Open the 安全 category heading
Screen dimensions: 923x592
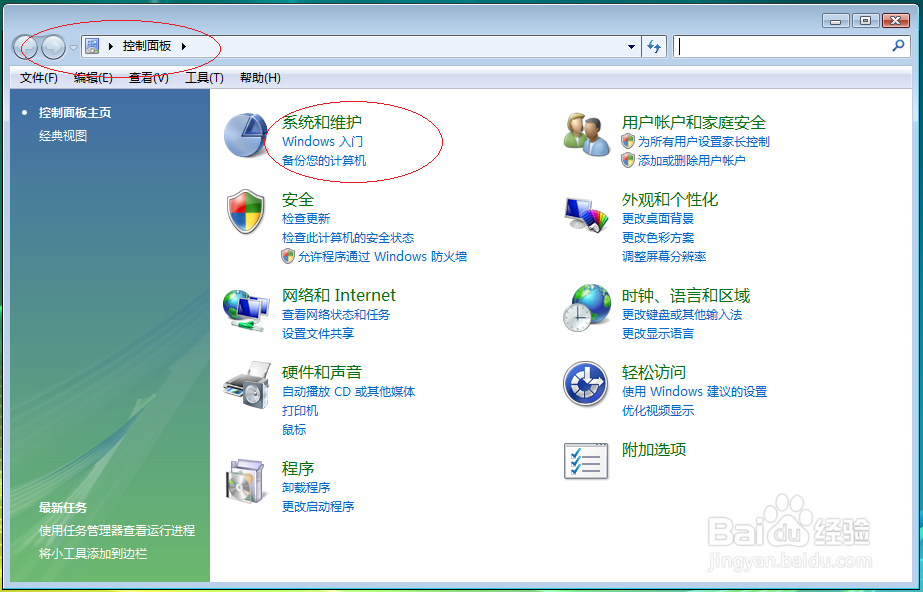[297, 199]
